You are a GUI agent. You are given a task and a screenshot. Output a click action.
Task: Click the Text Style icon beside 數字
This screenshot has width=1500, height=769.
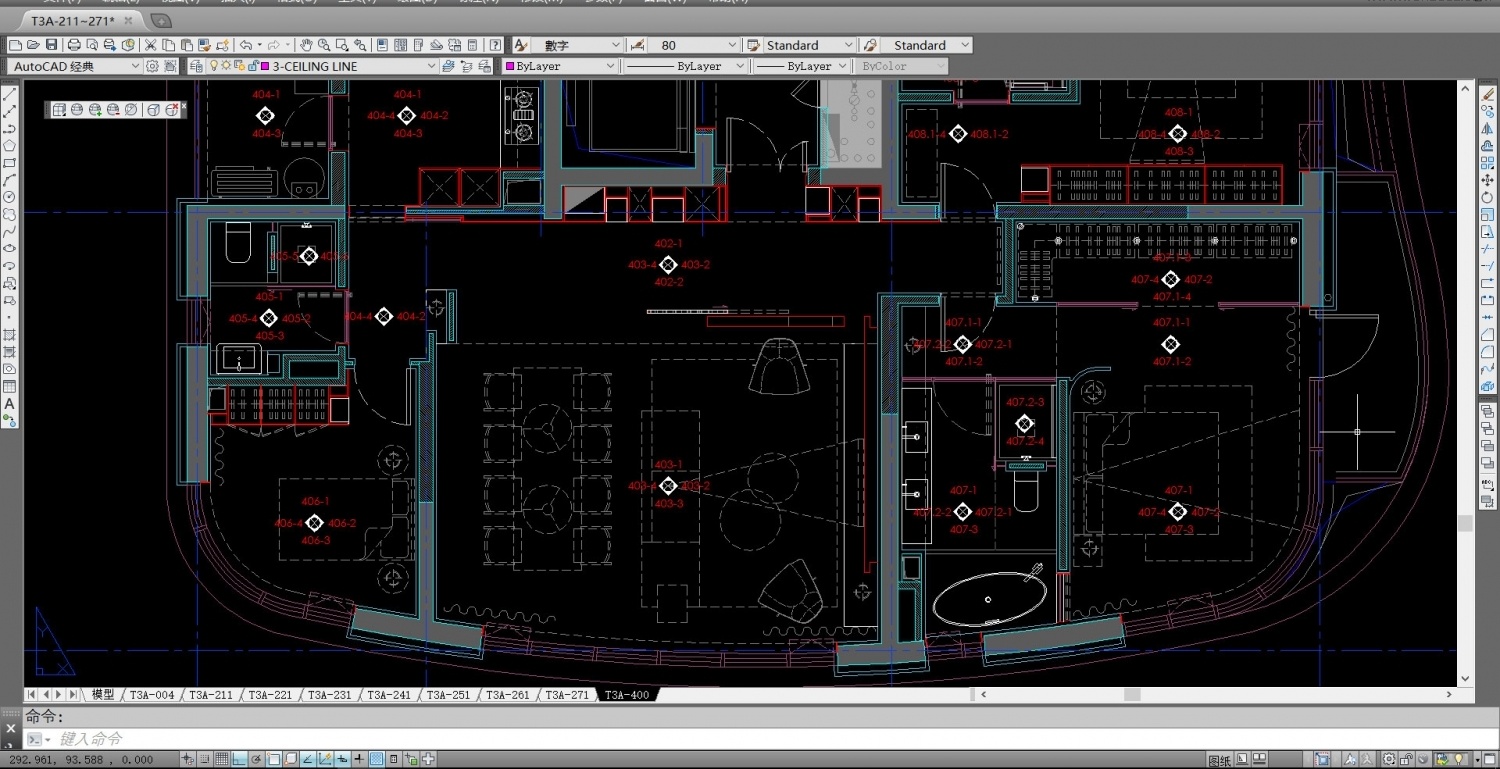(x=520, y=45)
